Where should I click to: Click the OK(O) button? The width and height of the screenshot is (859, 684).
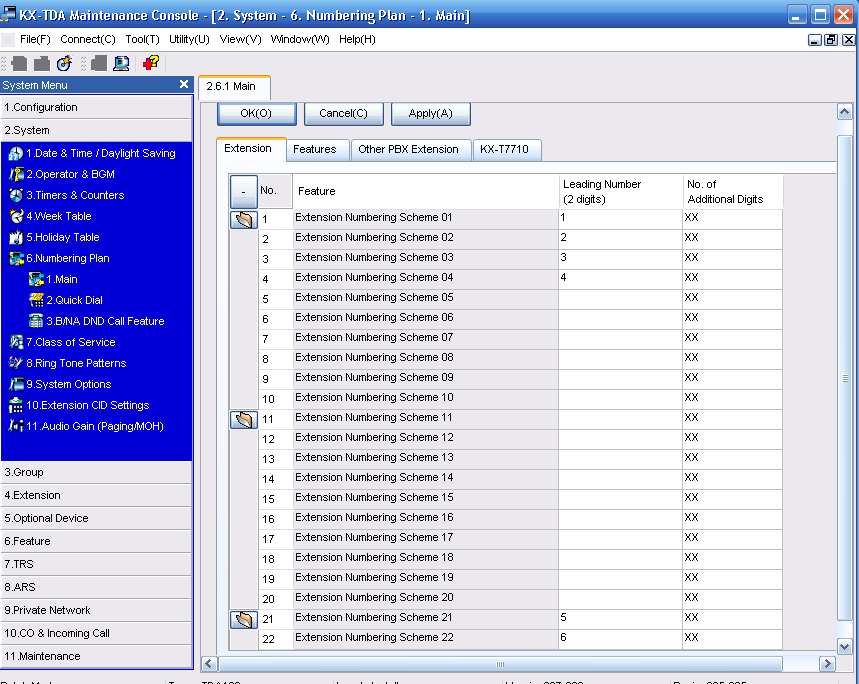(256, 114)
